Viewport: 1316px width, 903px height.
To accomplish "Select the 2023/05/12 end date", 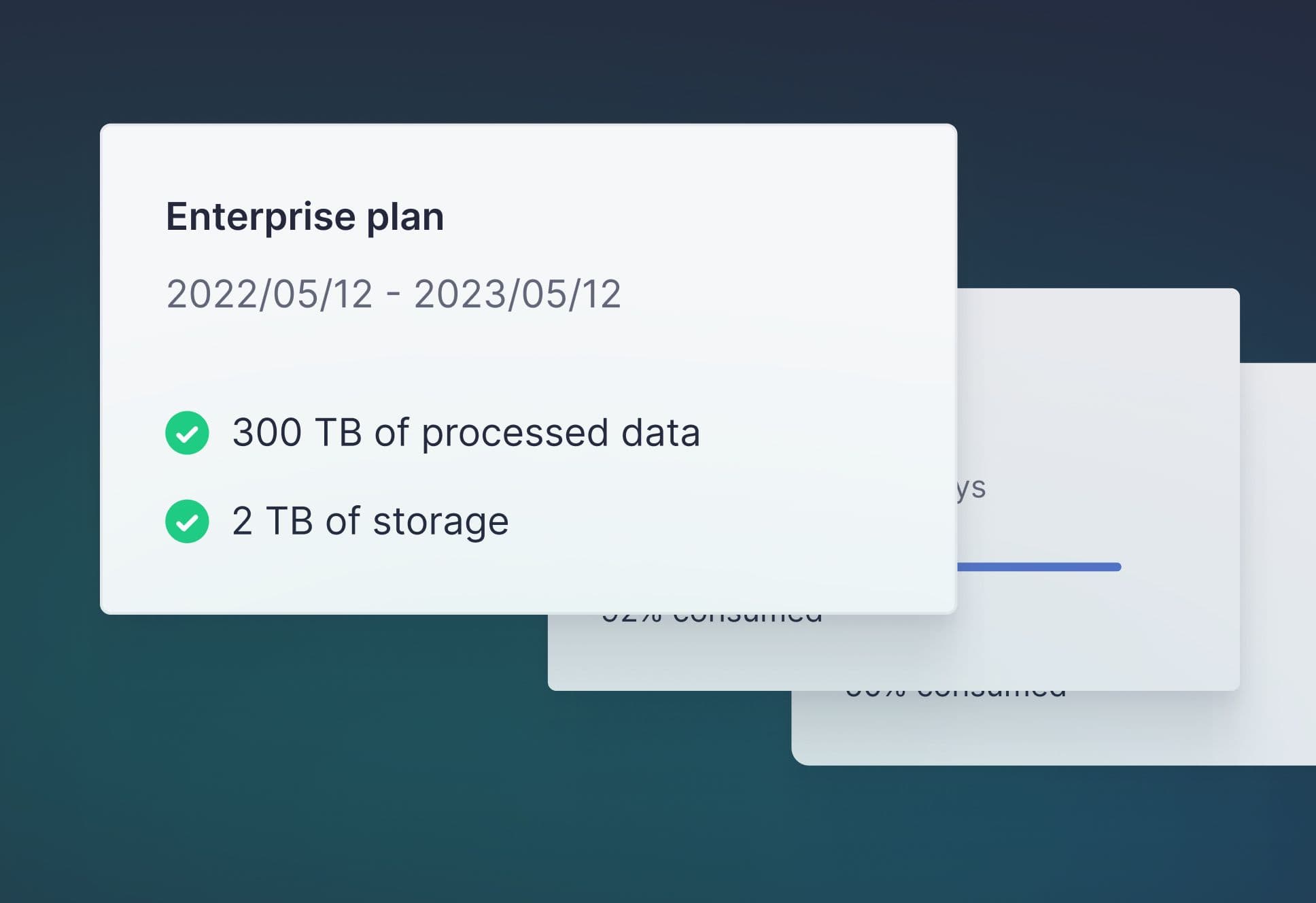I will point(517,294).
